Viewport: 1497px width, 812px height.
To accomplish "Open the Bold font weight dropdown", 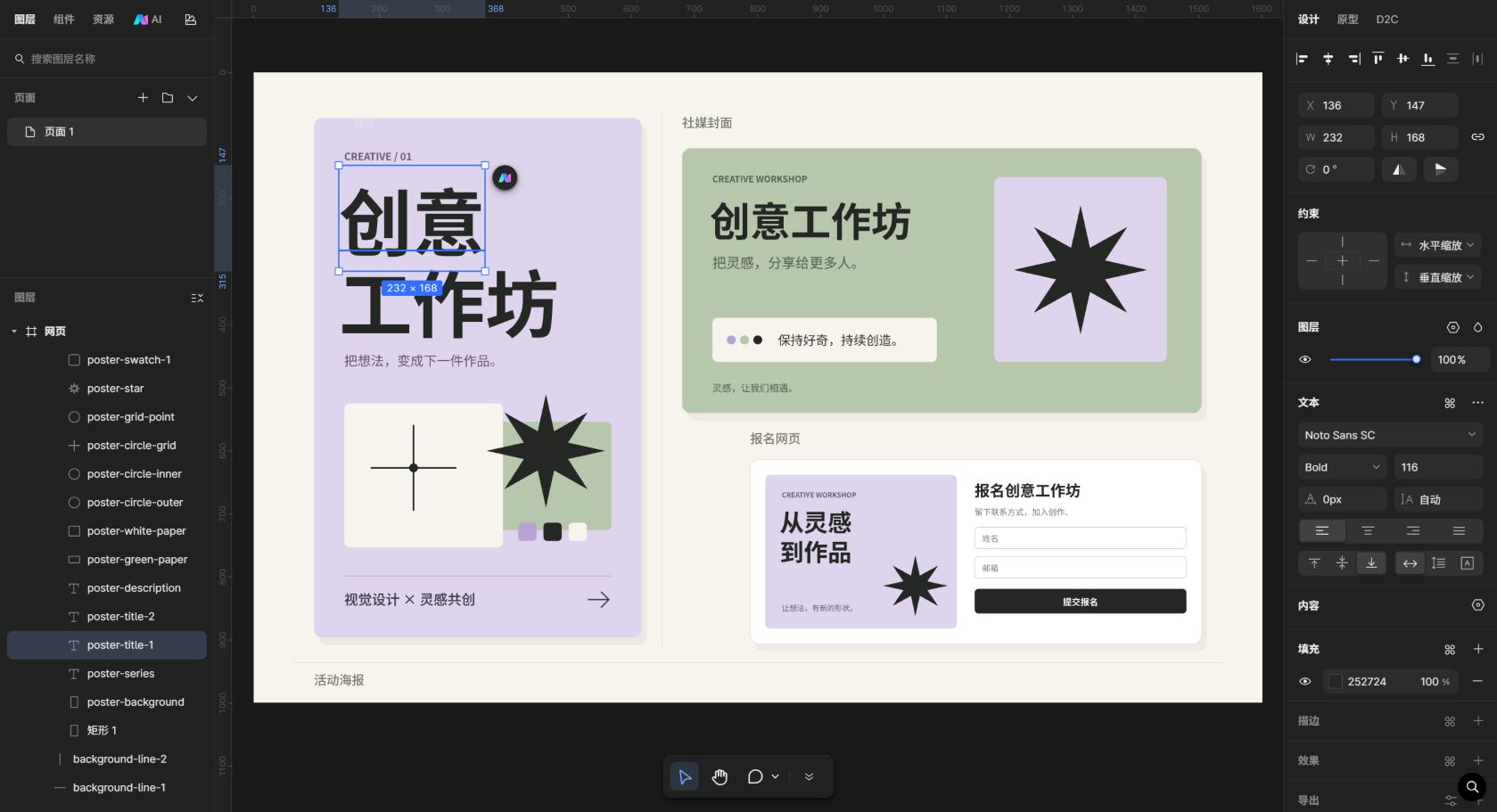I will point(1342,467).
